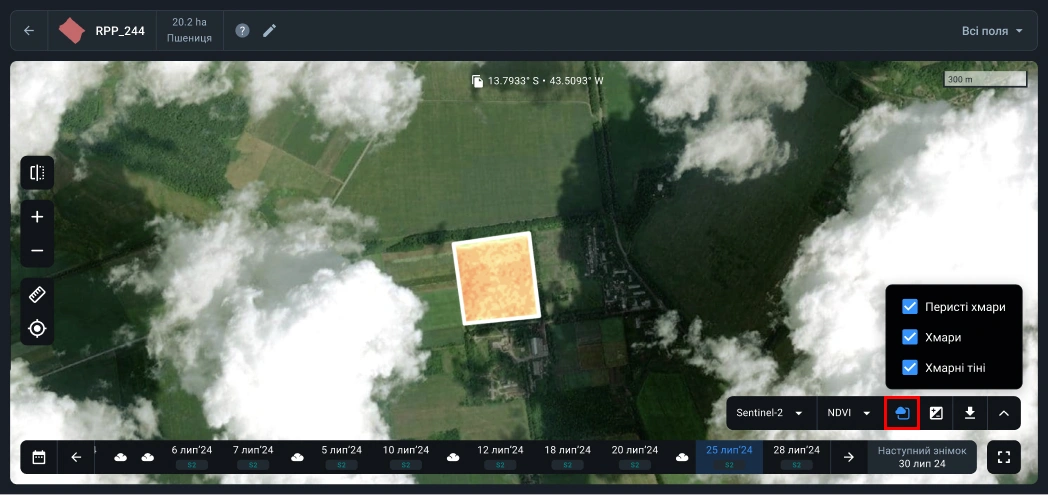Toggle the Хмари checkbox
This screenshot has height=495, width=1048.
910,337
